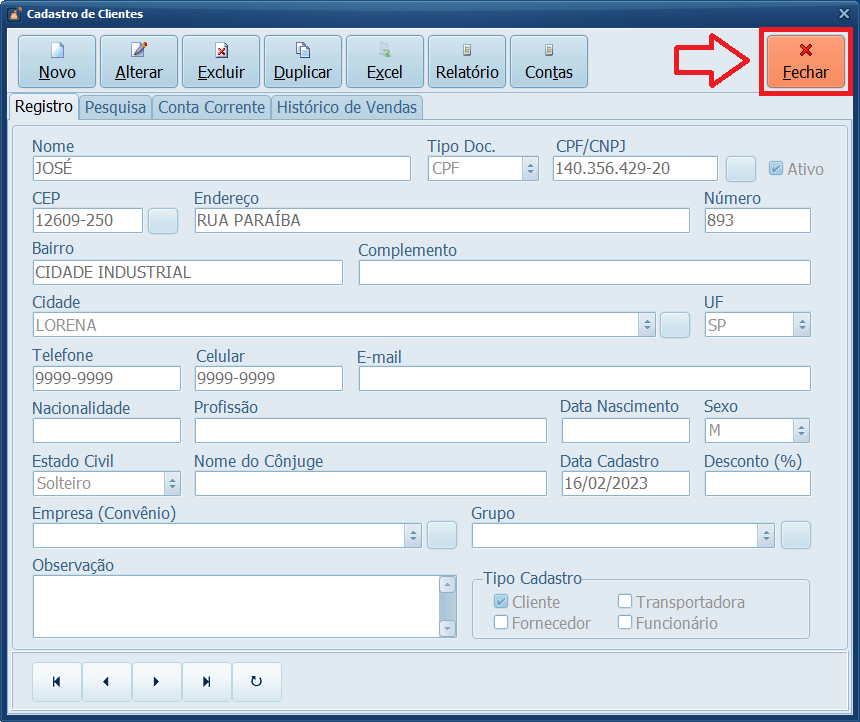
Task: Toggle the Ativo checkbox
Action: pyautogui.click(x=776, y=169)
